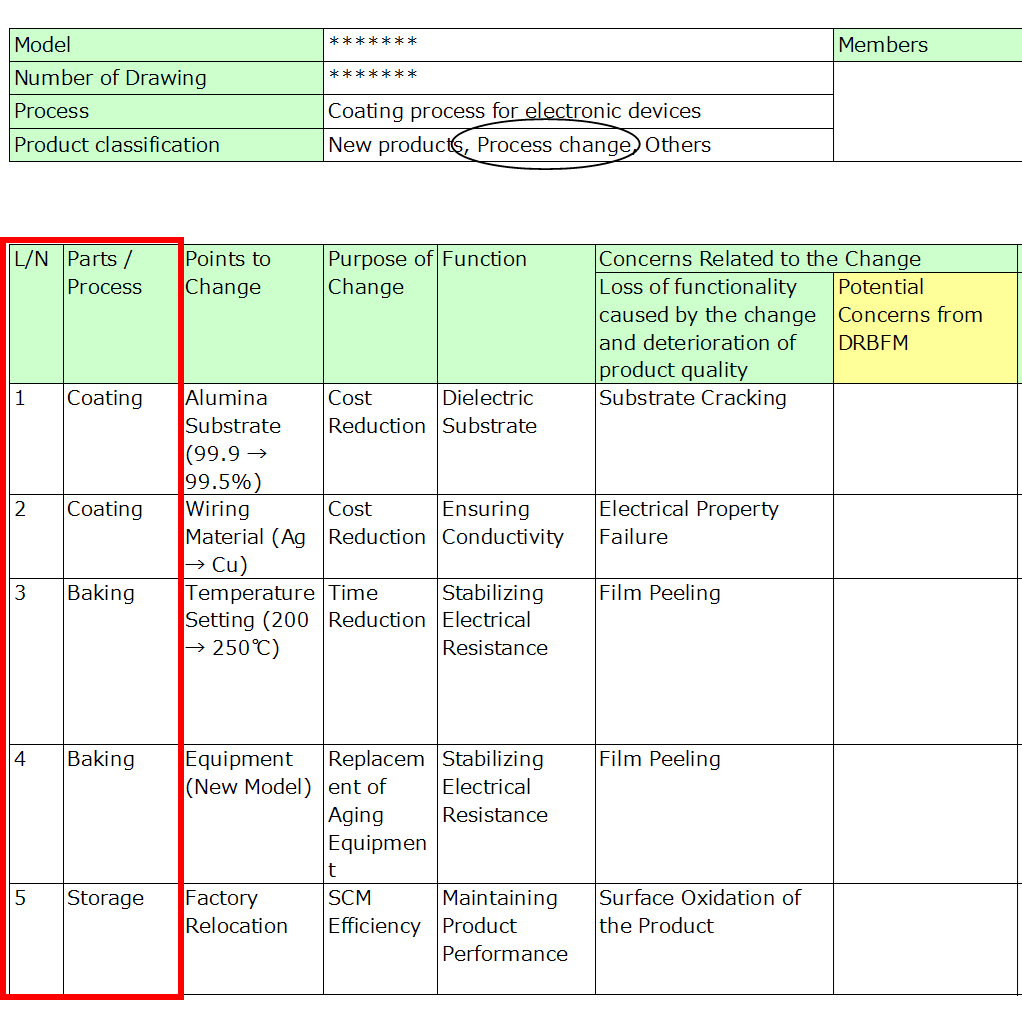Click line number '5' cell

coord(37,939)
